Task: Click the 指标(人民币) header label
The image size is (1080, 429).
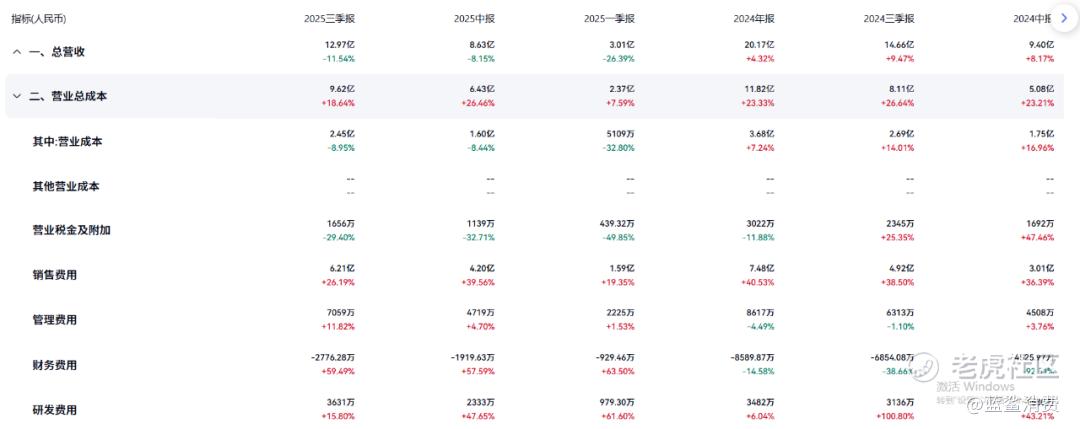Action: click(40, 18)
